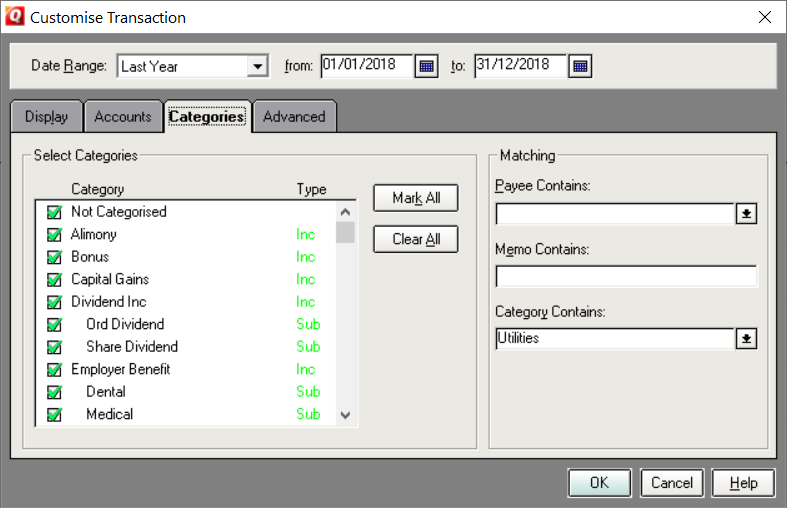Click the Memo Contains text field
The width and height of the screenshot is (787, 508).
point(626,277)
